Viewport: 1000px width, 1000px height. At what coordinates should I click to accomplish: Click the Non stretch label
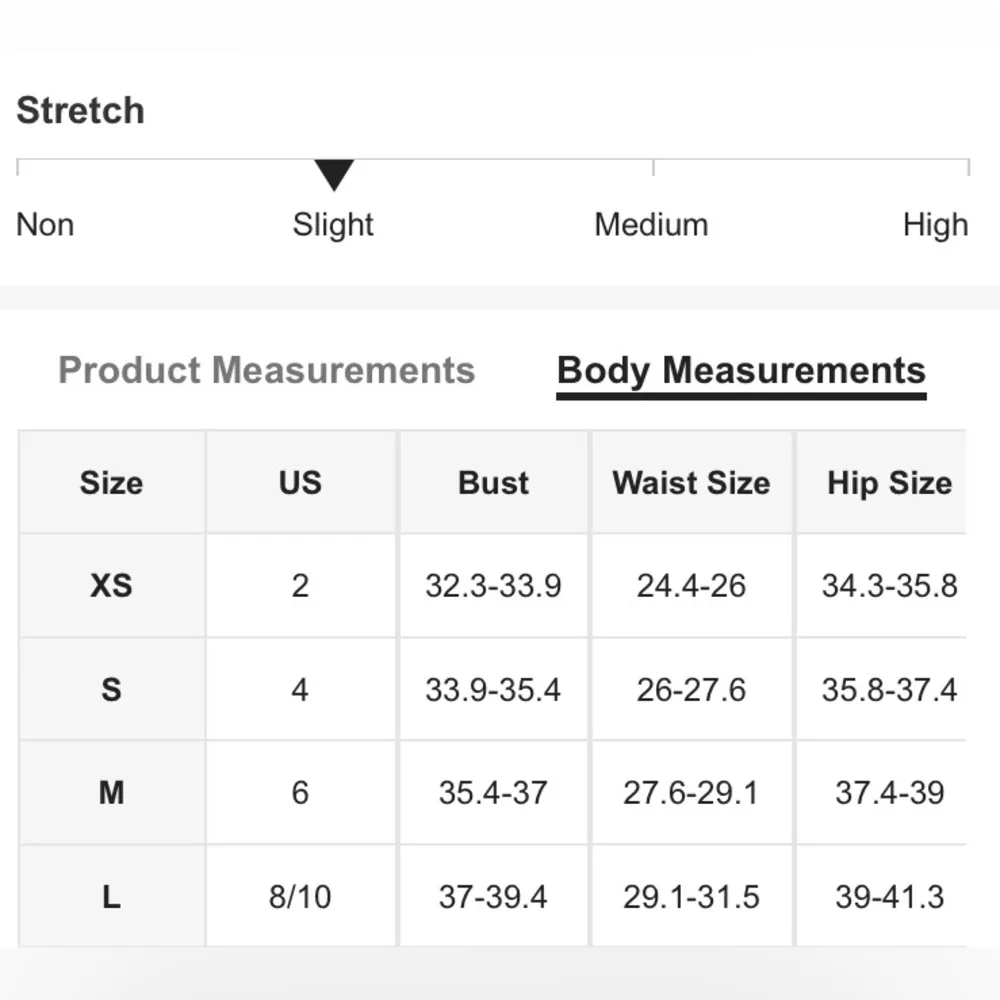pyautogui.click(x=45, y=224)
